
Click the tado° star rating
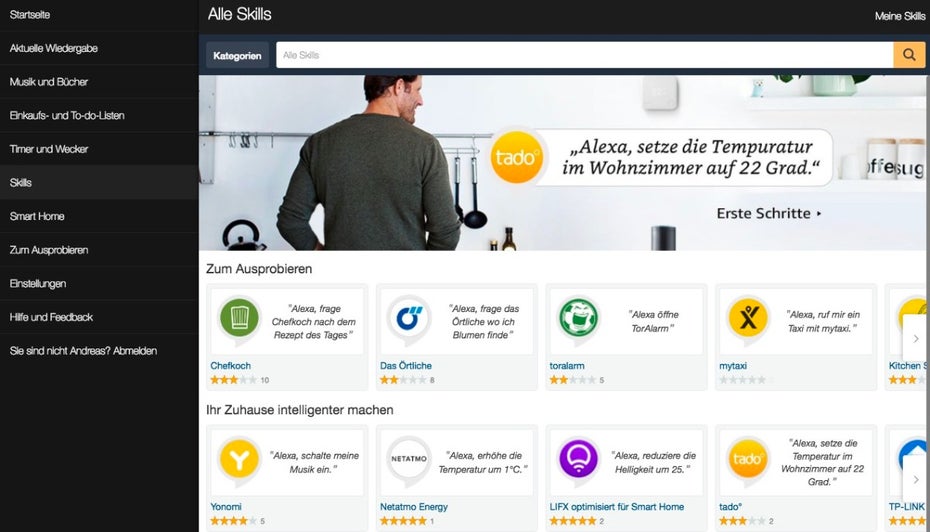pyautogui.click(x=743, y=521)
